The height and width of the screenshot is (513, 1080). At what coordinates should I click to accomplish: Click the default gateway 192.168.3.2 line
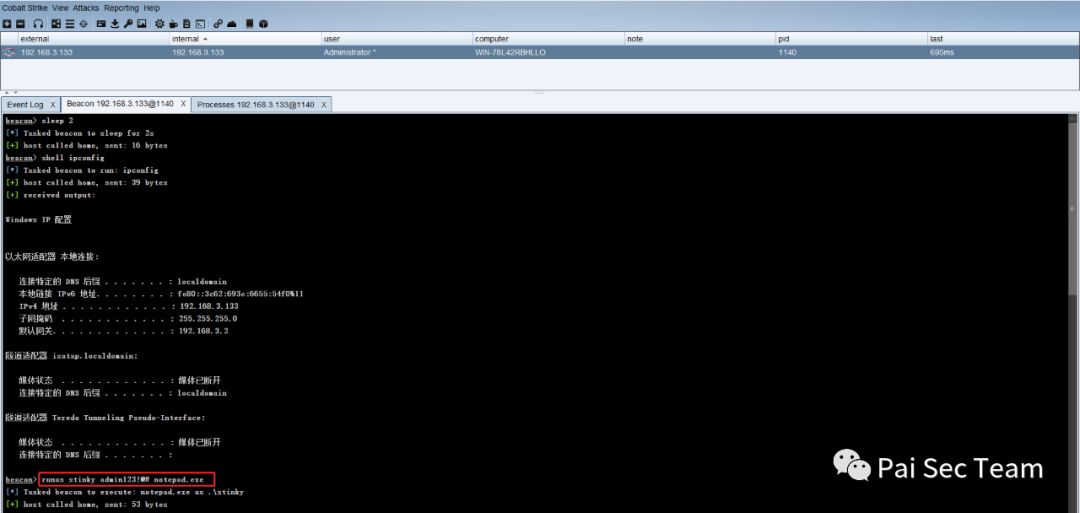coord(123,331)
